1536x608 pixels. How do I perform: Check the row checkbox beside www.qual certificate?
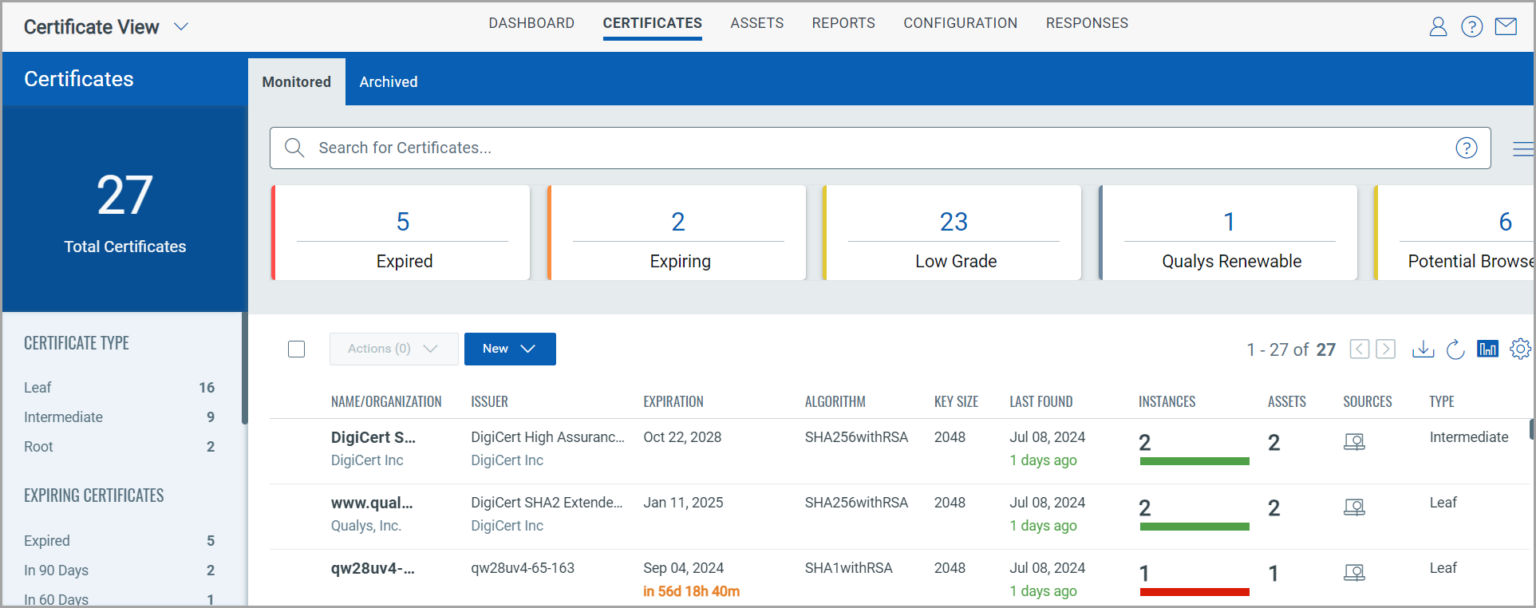297,513
